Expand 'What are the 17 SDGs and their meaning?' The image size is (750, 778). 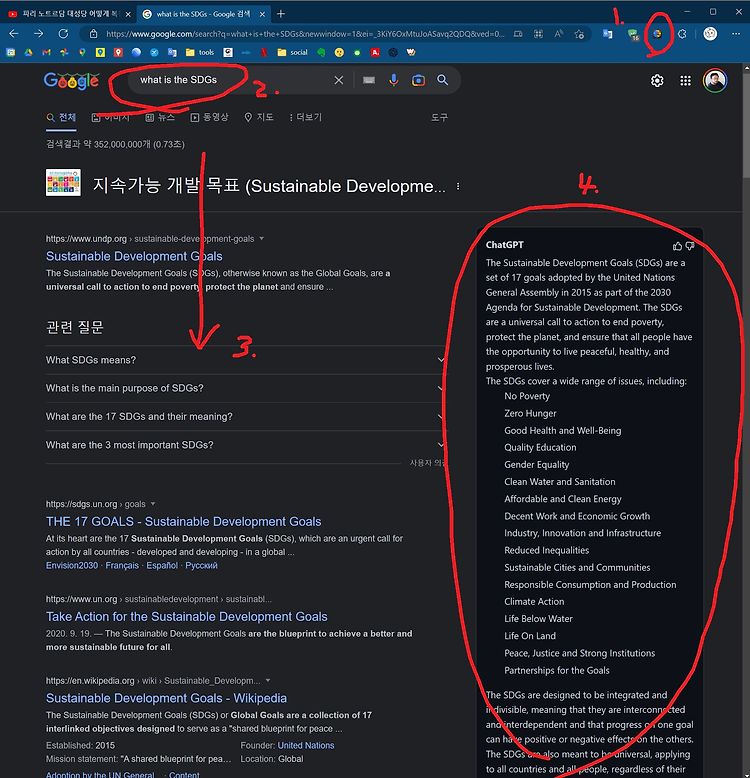[x=245, y=416]
